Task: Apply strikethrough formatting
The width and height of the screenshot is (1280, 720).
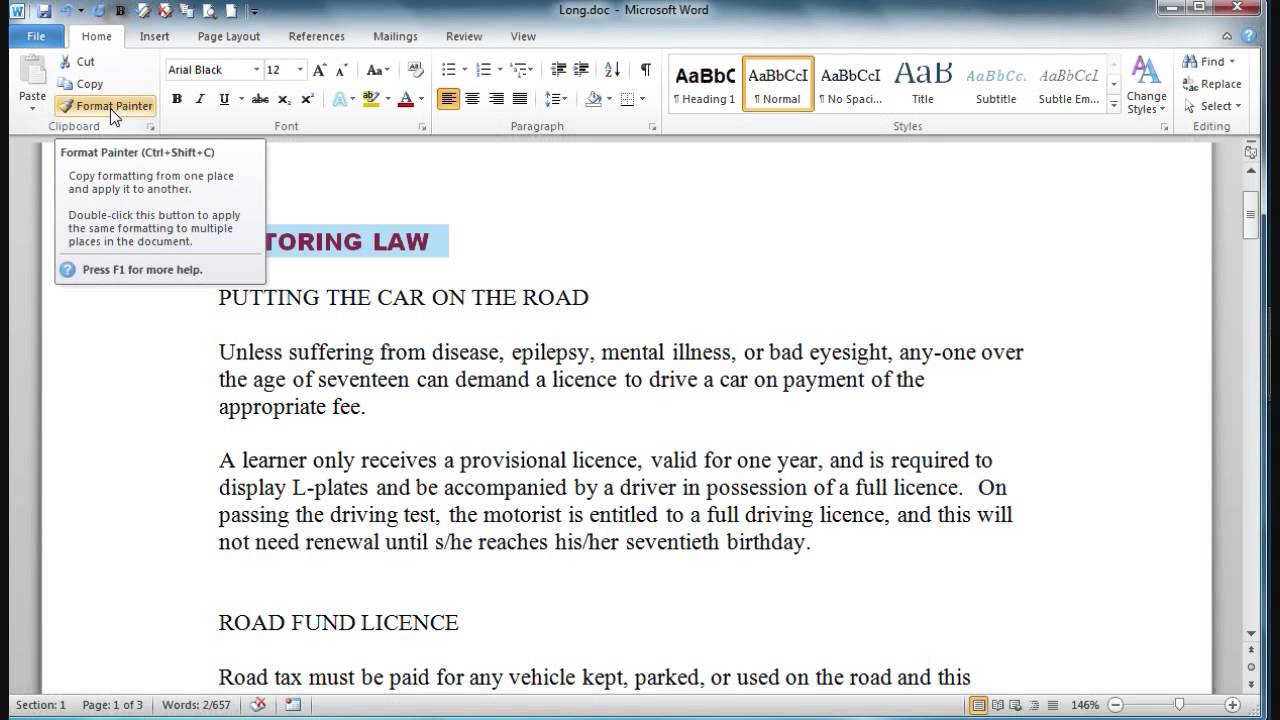Action: click(x=260, y=99)
